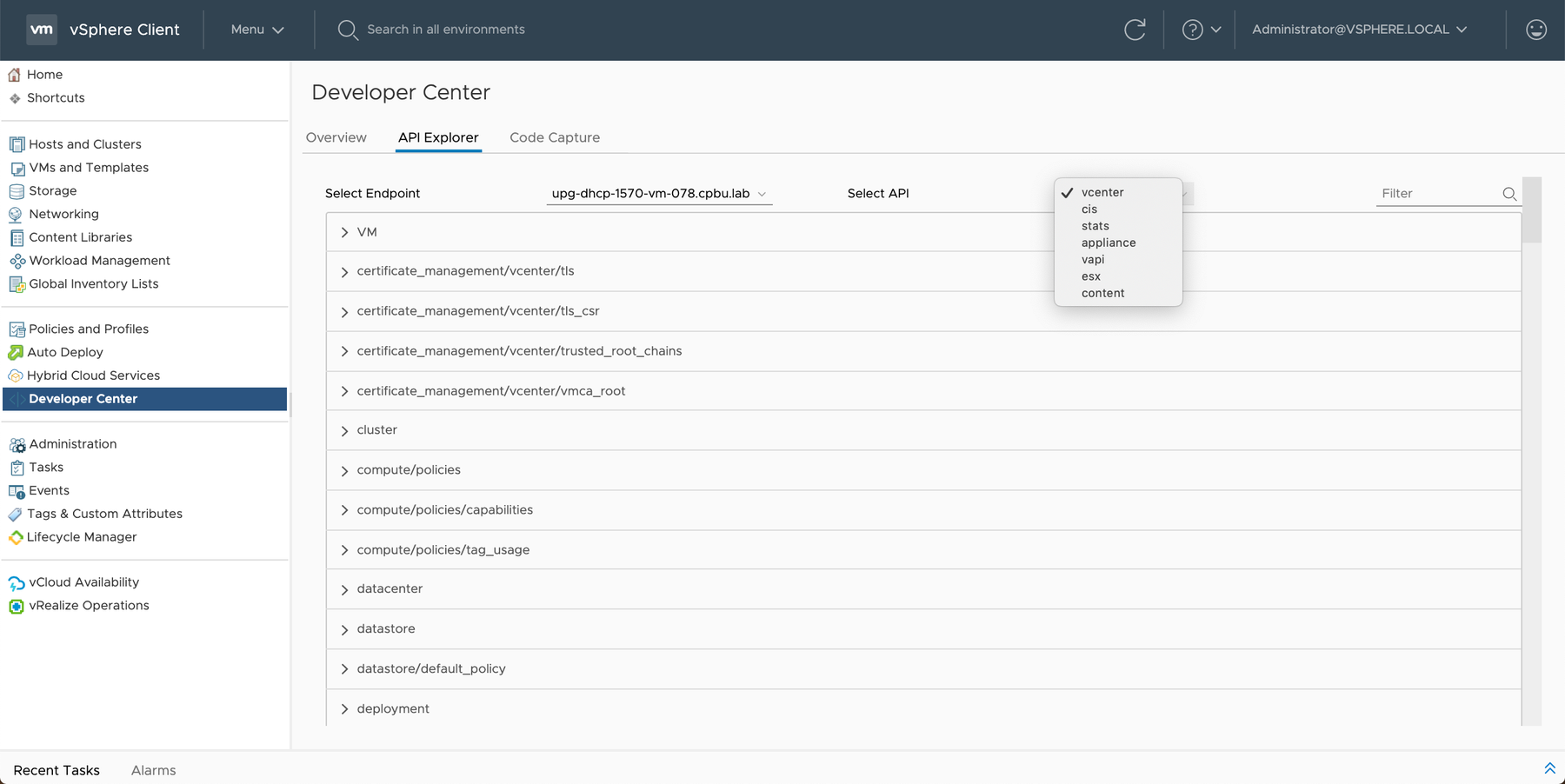Click the Home icon in sidebar
This screenshot has width=1565, height=784.
coord(15,75)
